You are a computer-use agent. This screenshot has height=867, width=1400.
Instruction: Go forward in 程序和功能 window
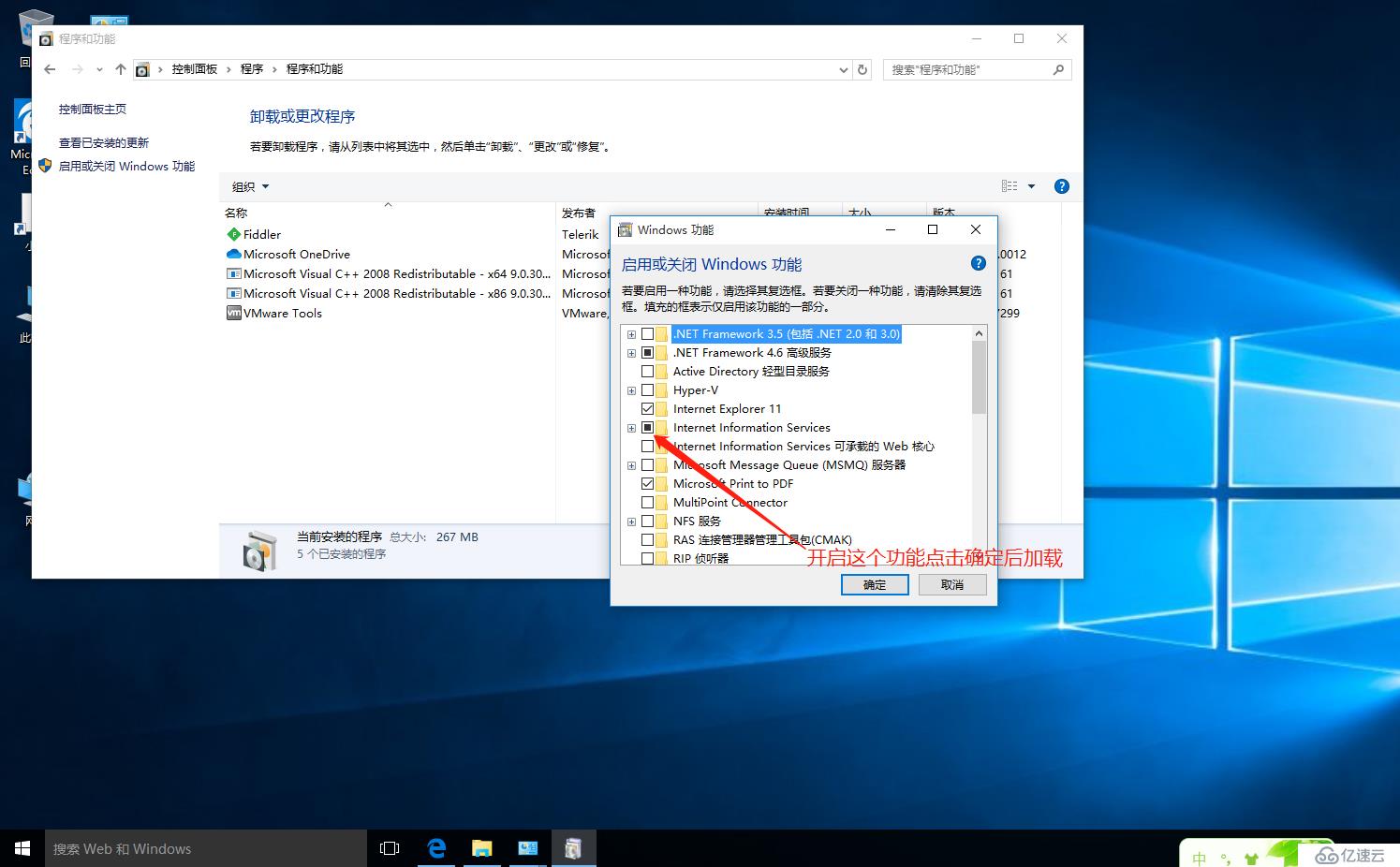point(78,69)
